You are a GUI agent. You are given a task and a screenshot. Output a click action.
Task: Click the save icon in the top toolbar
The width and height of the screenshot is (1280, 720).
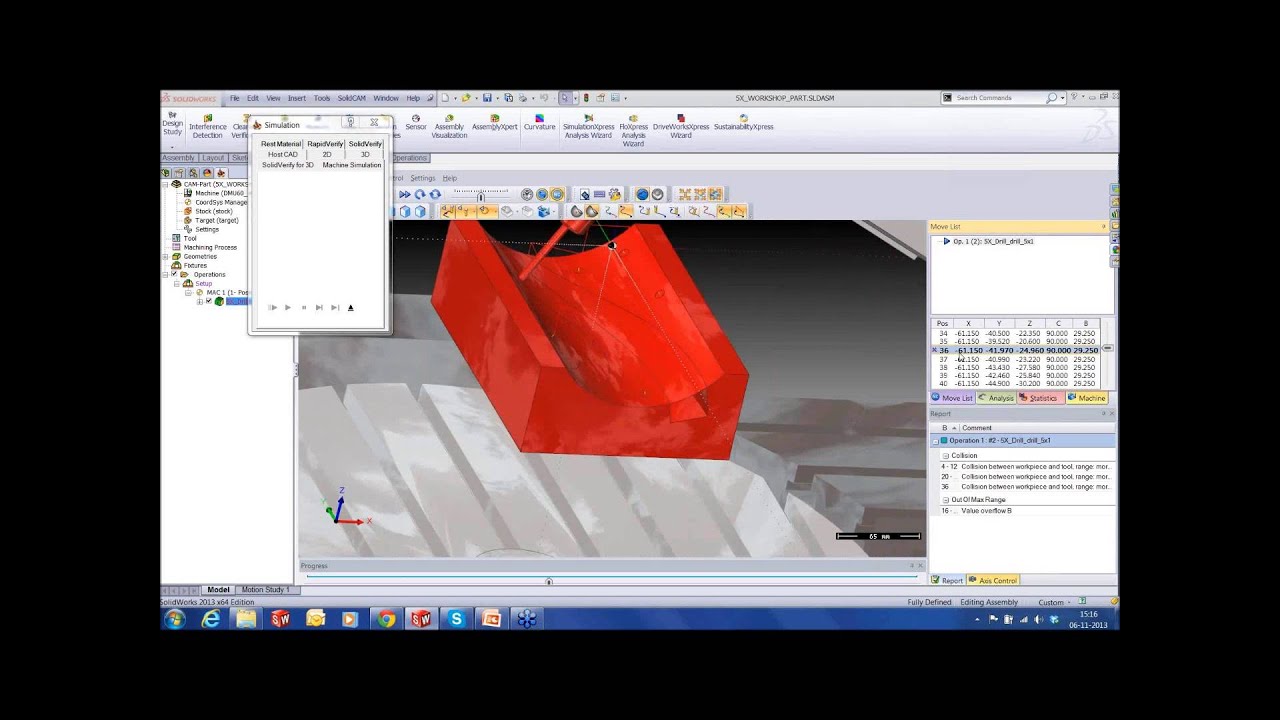coord(487,98)
